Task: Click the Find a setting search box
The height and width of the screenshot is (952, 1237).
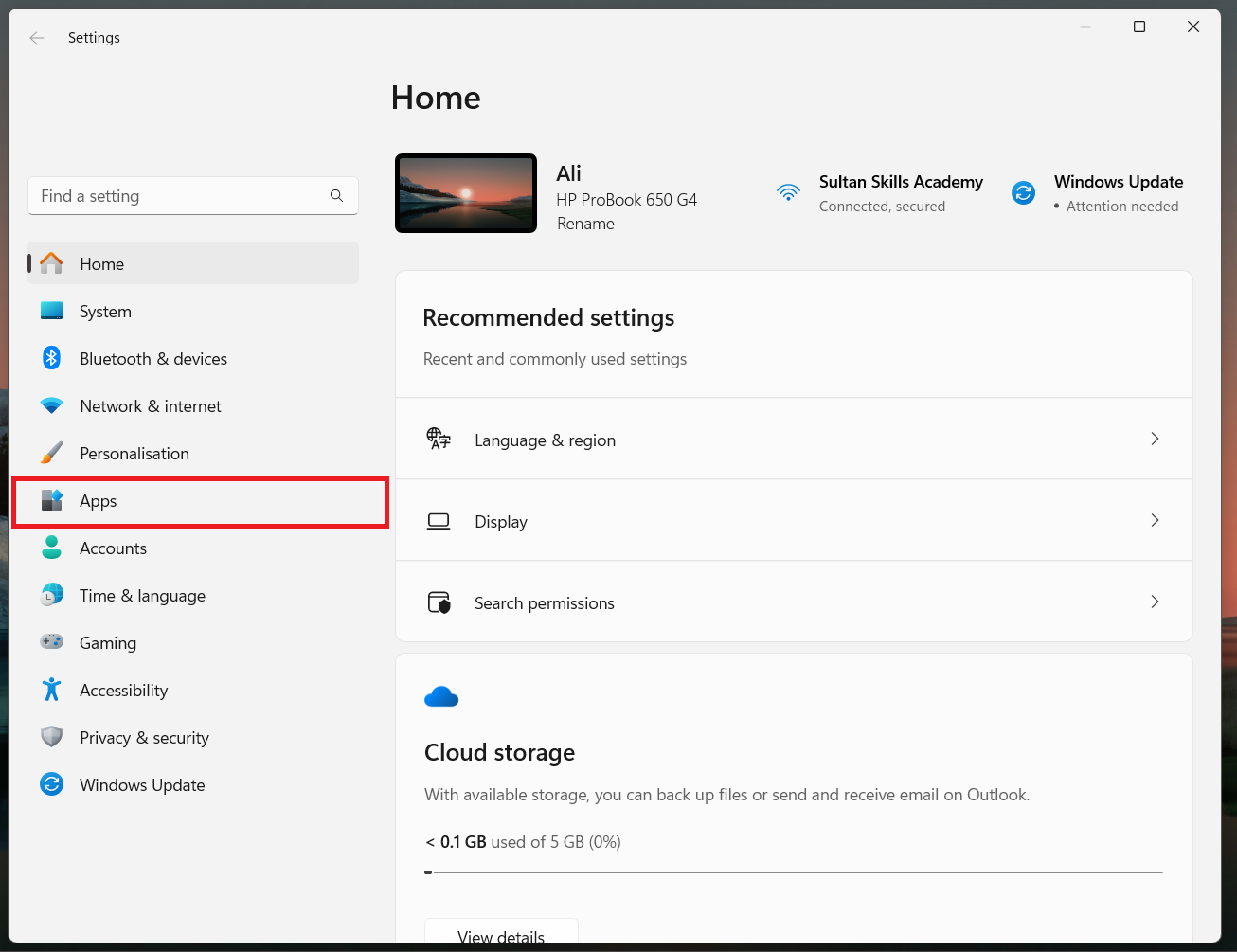Action: (180, 196)
